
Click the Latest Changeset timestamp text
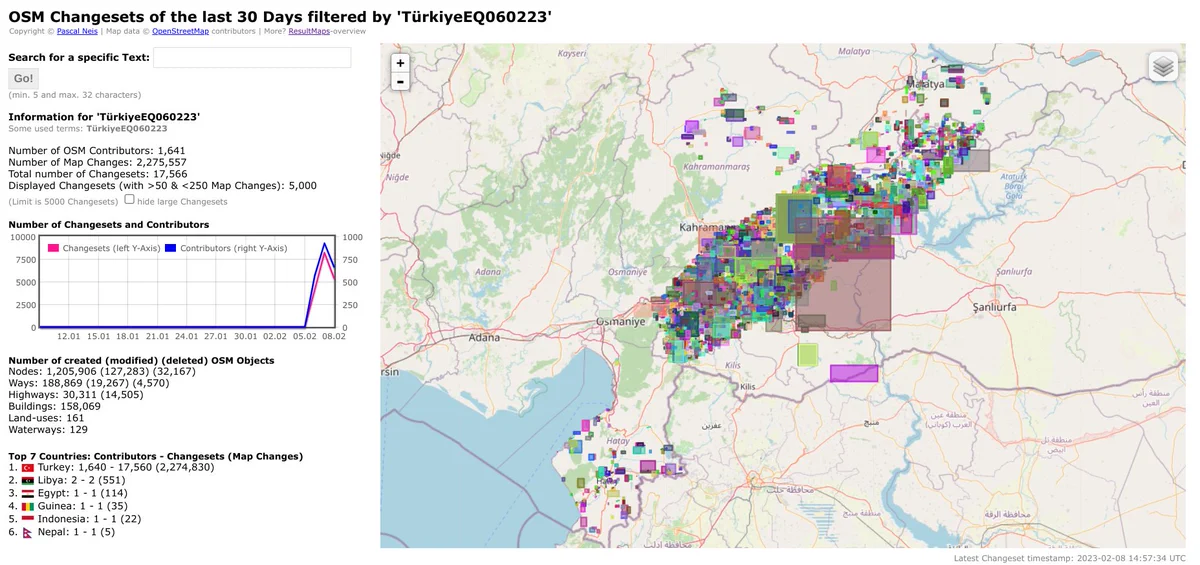click(1070, 558)
